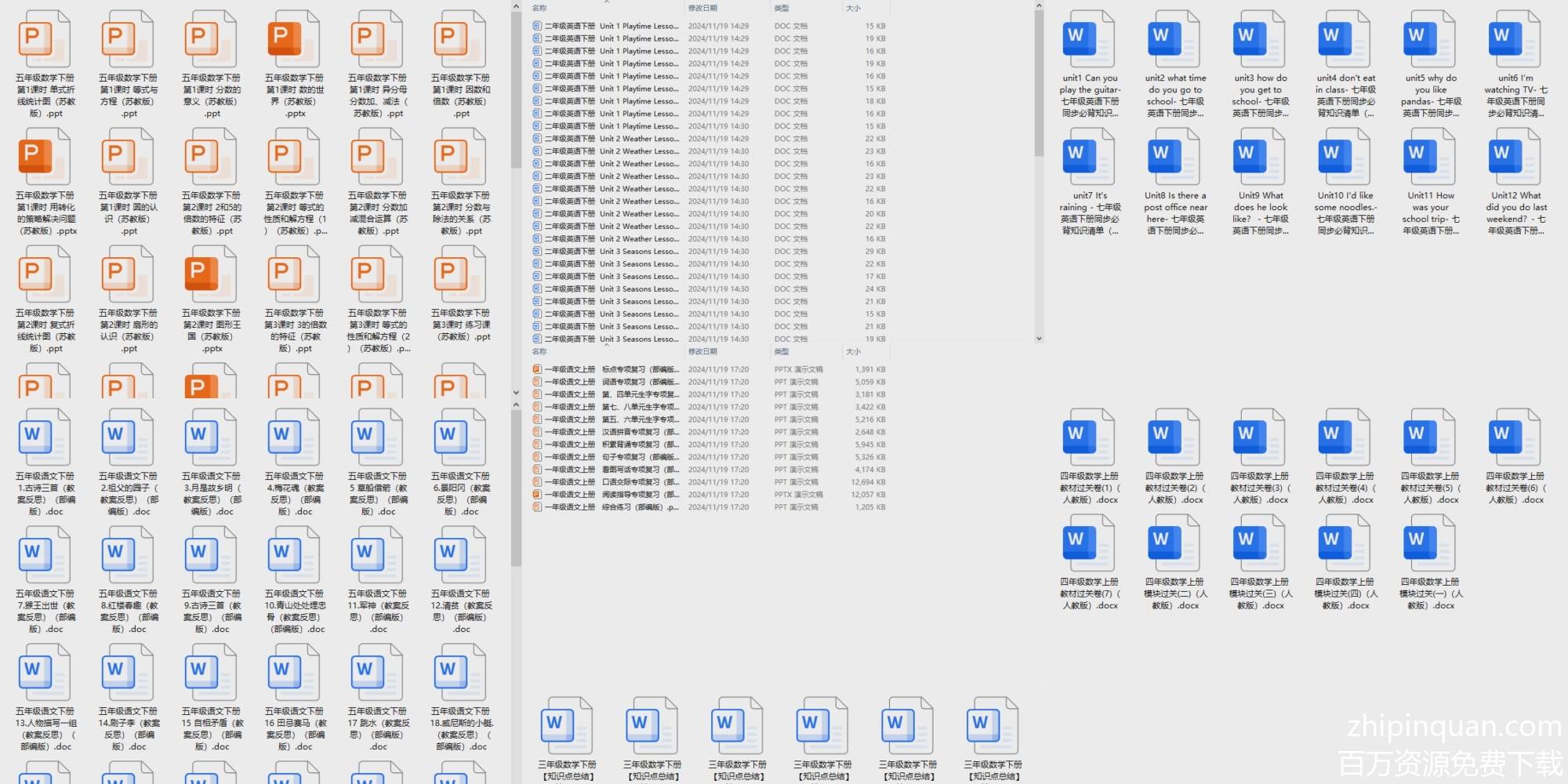Open the 单式折线统计图 PowerPoint file
The width and height of the screenshot is (1568, 784).
[45, 39]
